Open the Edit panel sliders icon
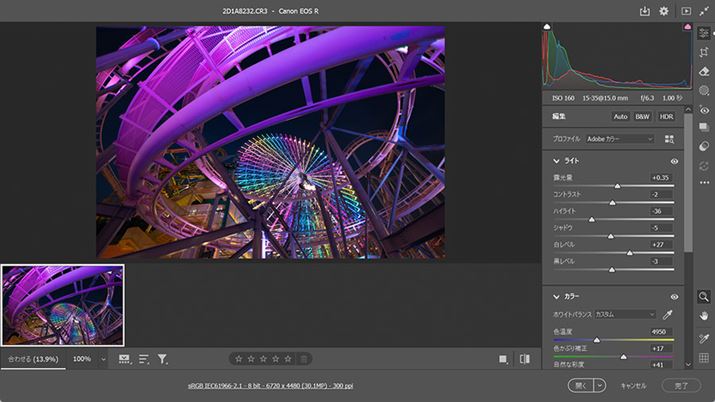The height and width of the screenshot is (402, 715). point(704,33)
